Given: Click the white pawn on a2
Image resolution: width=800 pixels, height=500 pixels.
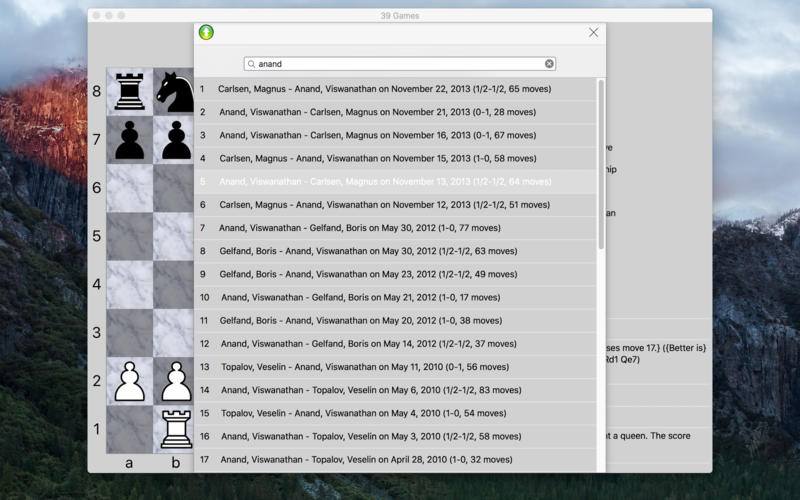Looking at the screenshot, I should coord(130,381).
